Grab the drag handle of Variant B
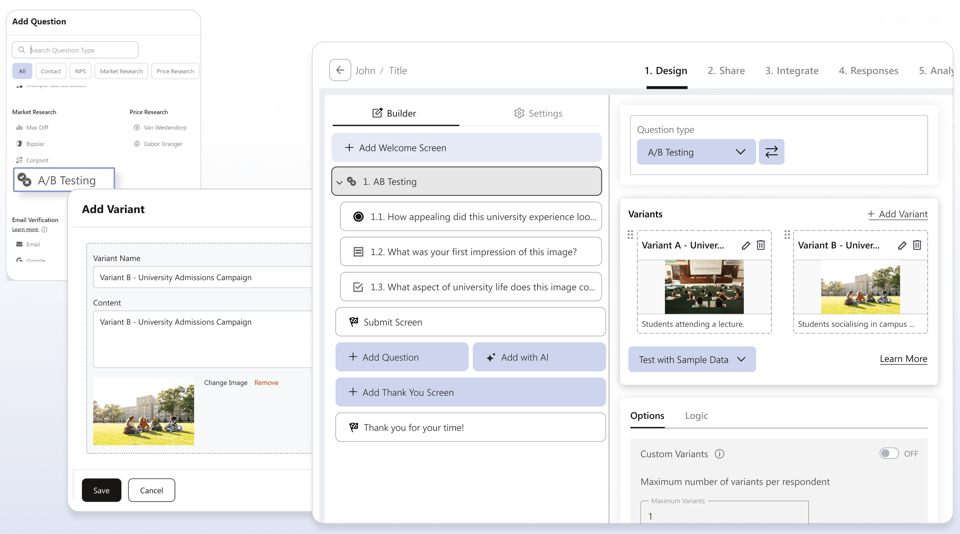This screenshot has height=534, width=960. (x=787, y=235)
